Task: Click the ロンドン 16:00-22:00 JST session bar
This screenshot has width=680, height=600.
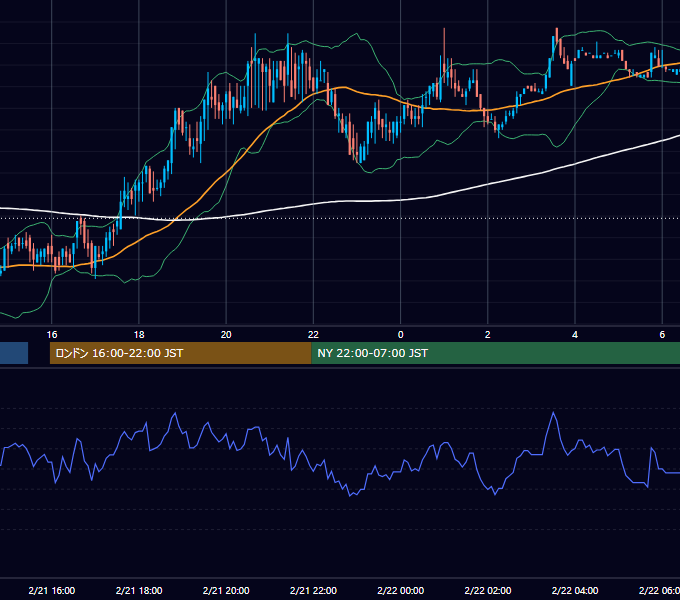Action: [180, 353]
